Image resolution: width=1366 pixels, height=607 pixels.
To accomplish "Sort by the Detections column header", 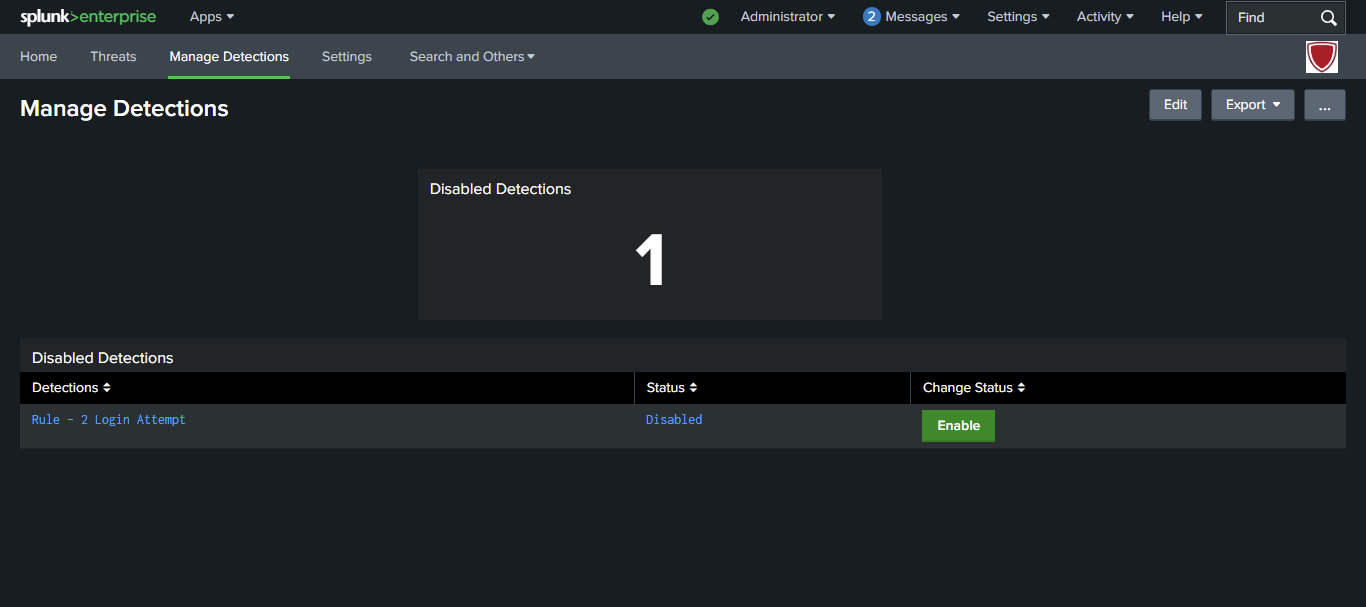I will (x=72, y=388).
